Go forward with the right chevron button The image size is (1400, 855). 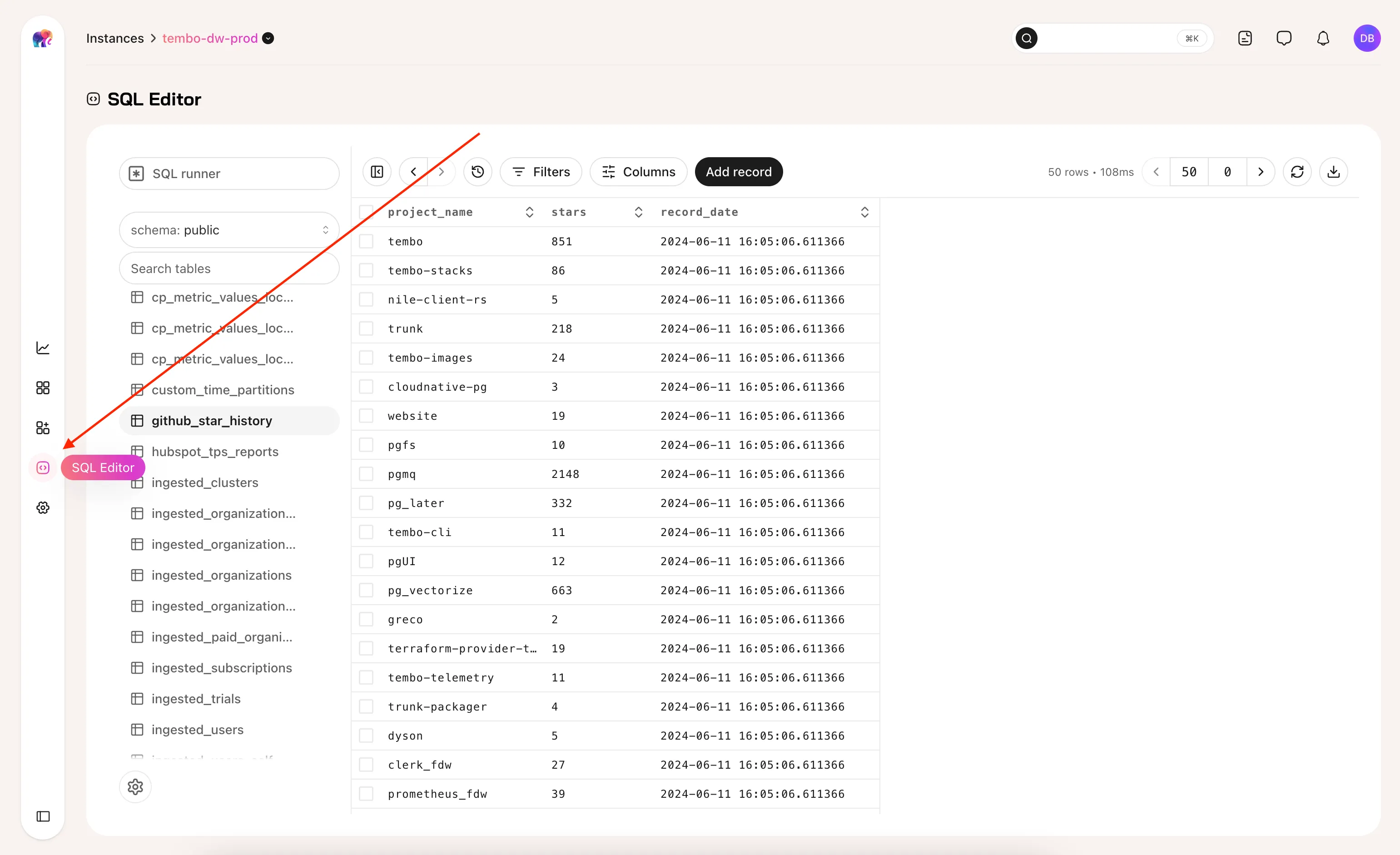coord(442,172)
